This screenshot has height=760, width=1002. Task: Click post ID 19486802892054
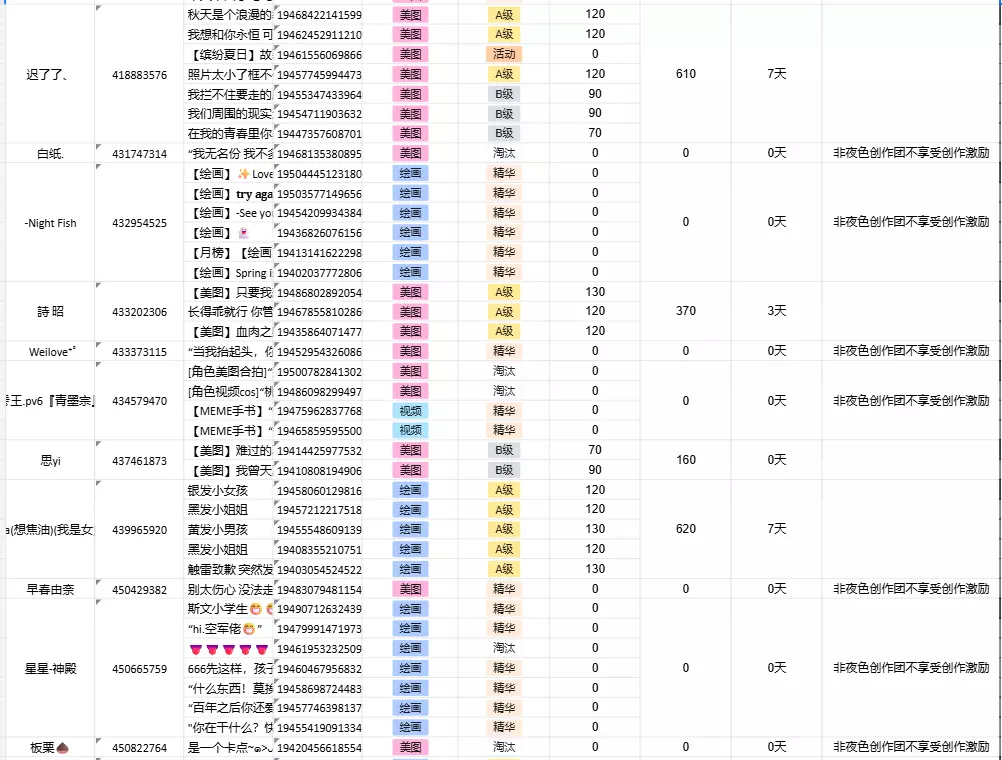point(319,293)
